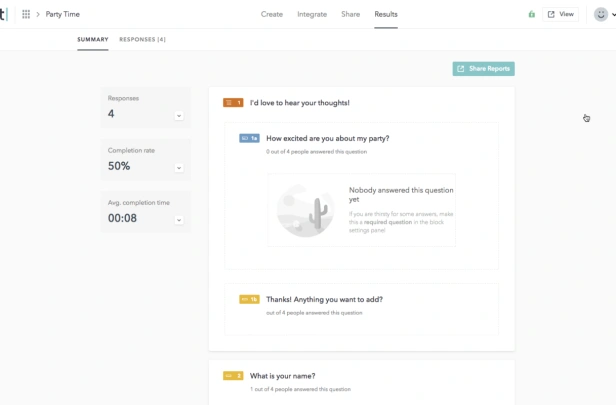
Task: Click the yellow question 2 badge
Action: click(x=233, y=376)
